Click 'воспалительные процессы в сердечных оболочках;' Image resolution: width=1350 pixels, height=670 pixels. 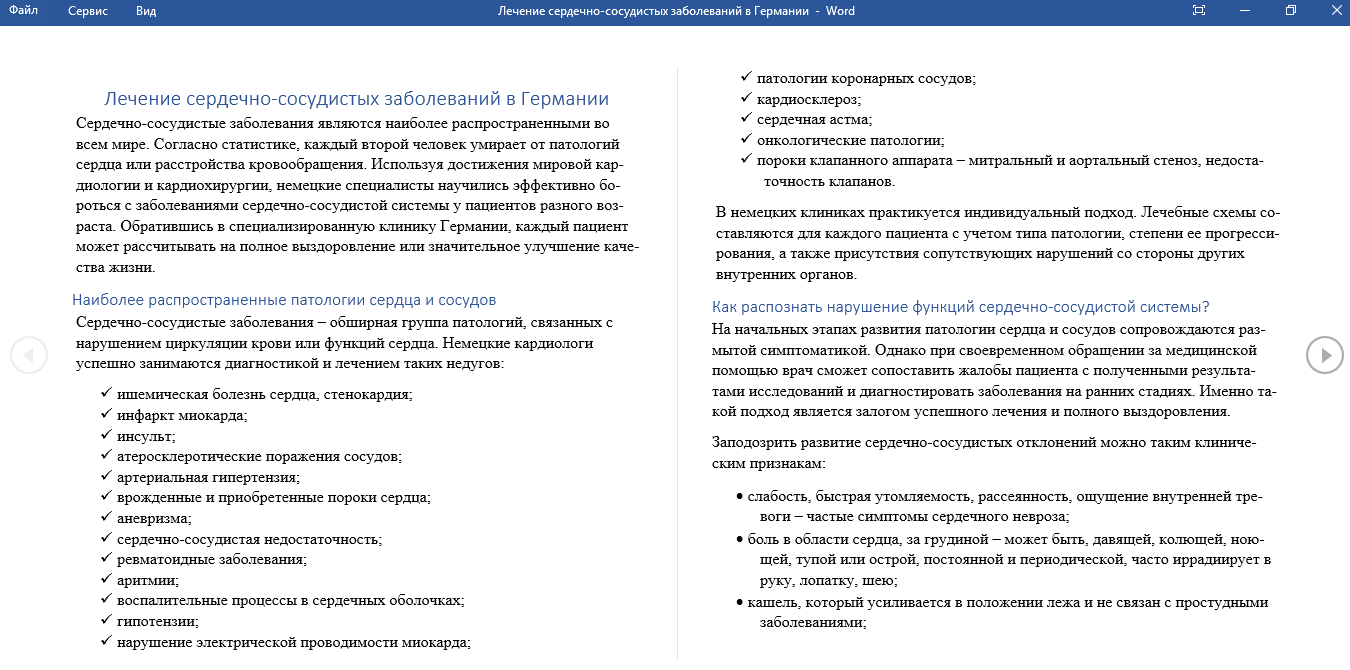point(290,601)
